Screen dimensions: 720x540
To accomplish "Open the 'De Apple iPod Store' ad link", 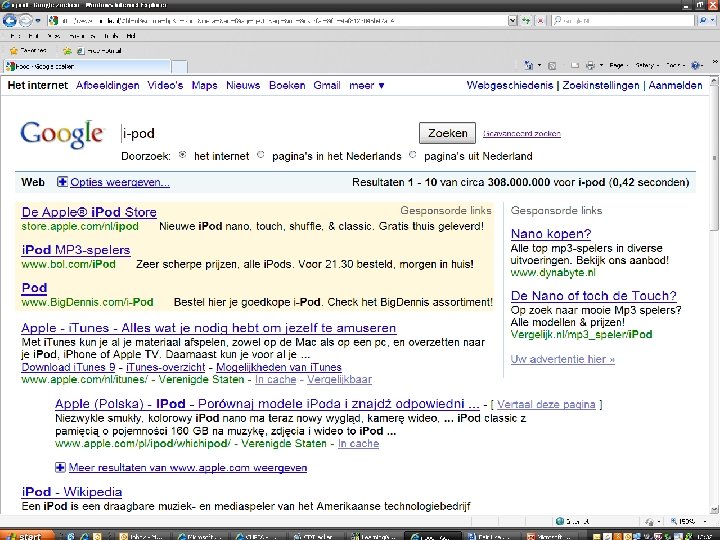I will [x=89, y=212].
